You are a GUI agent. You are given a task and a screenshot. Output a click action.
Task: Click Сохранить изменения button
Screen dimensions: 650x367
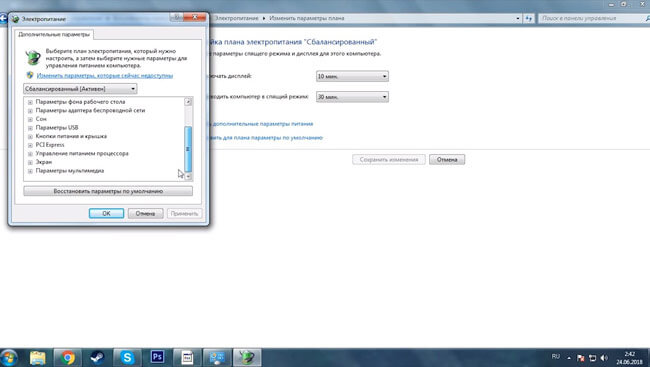[x=389, y=160]
